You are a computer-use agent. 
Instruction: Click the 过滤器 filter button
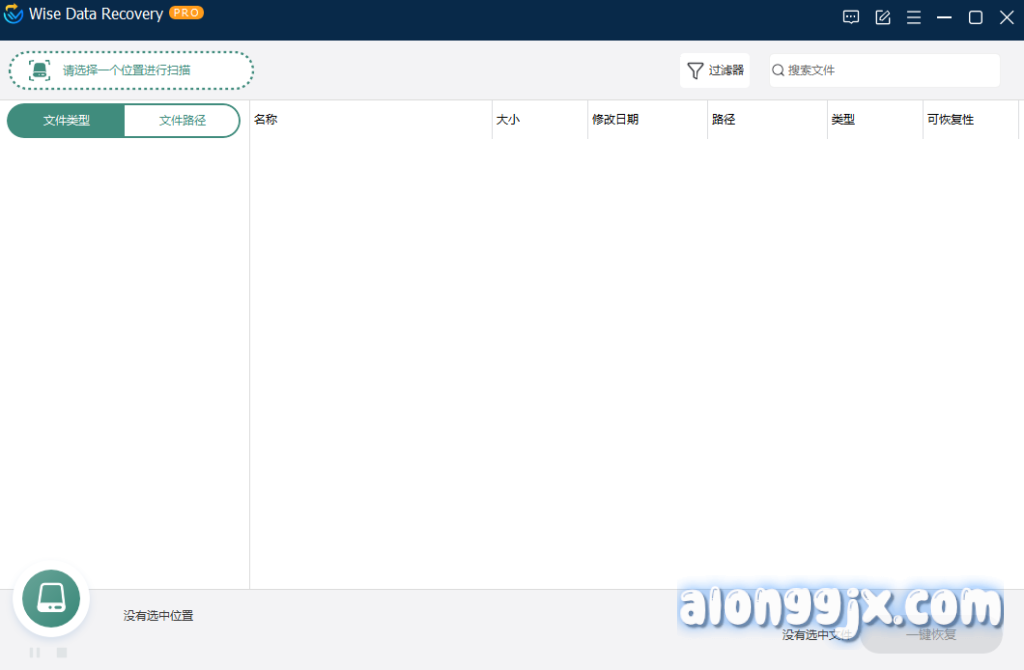coord(715,70)
